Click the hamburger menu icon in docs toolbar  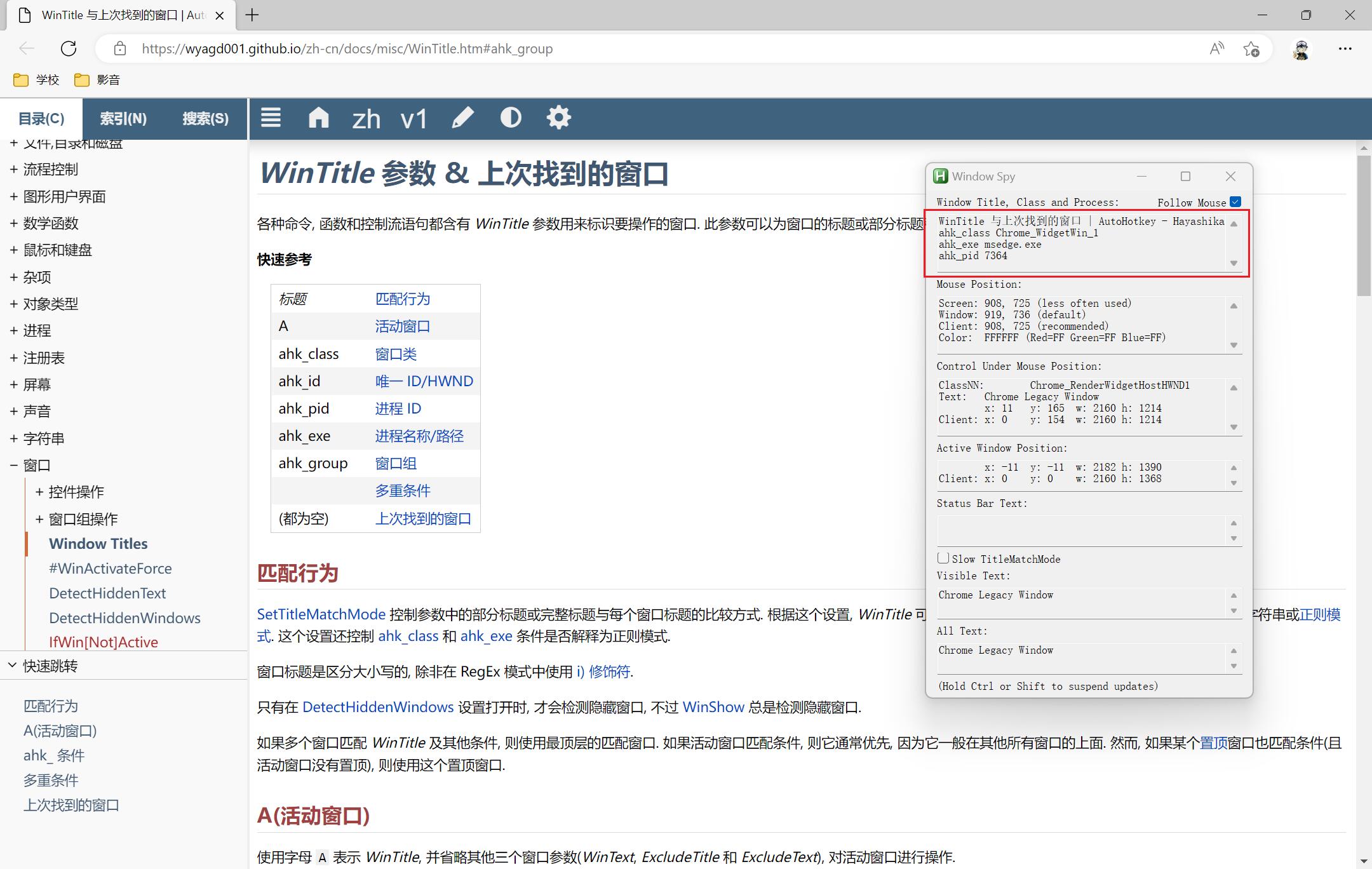click(x=271, y=118)
